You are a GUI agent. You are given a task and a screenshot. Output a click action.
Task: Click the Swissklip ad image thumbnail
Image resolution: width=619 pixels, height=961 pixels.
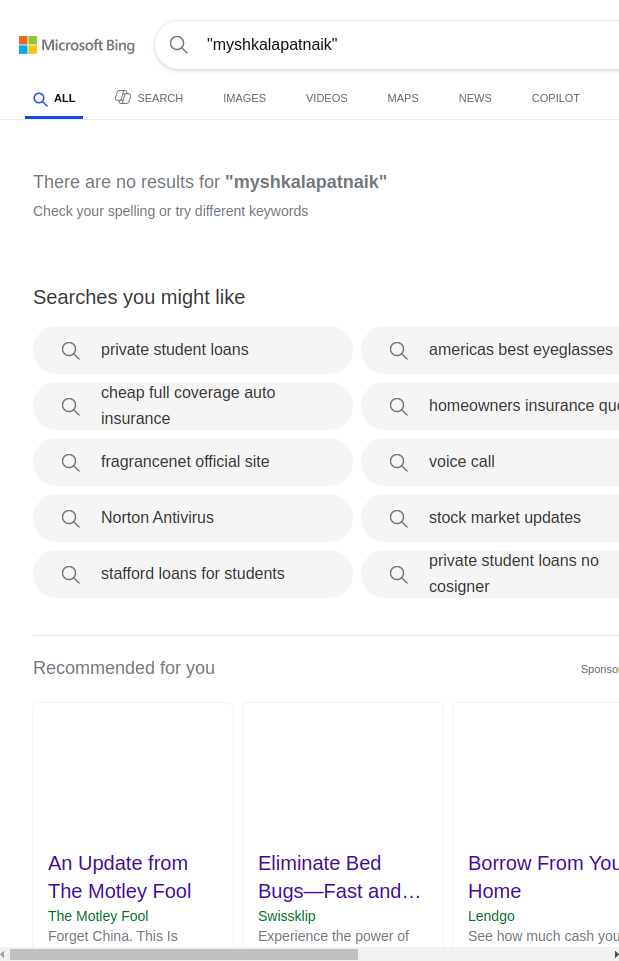(343, 772)
